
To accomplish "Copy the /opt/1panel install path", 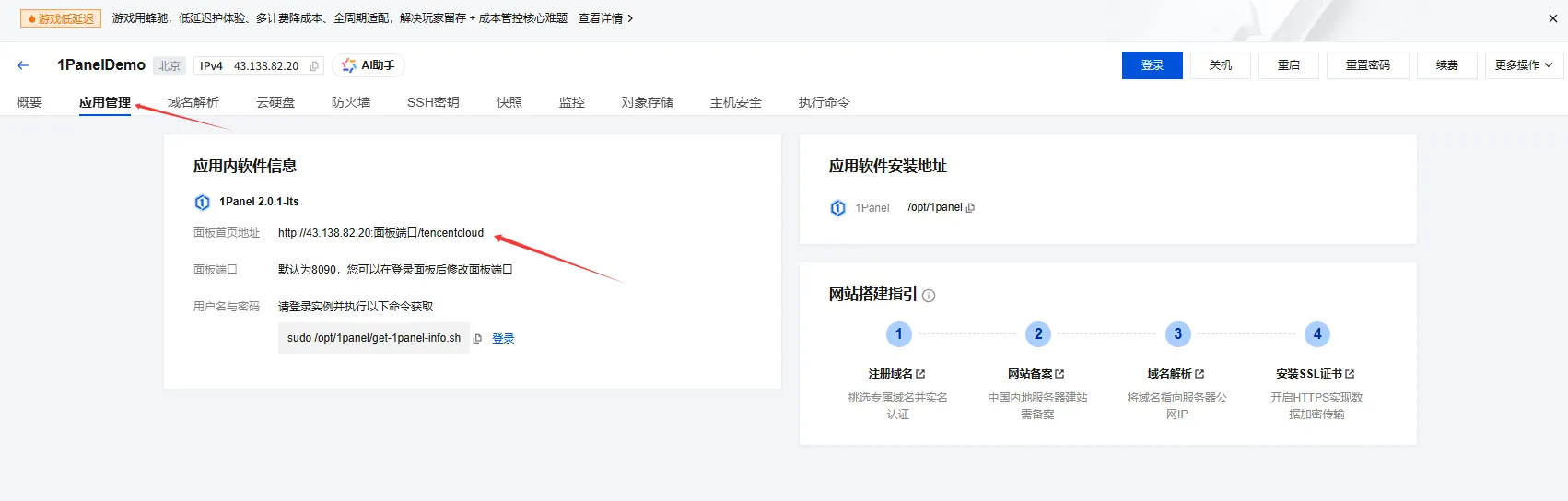I will (970, 208).
